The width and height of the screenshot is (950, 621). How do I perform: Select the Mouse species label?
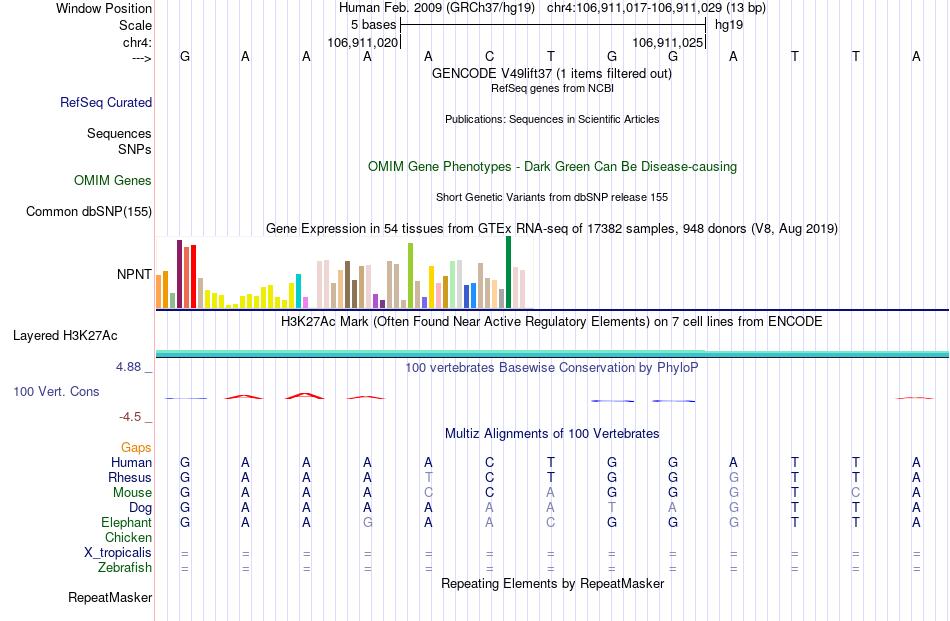pos(132,493)
